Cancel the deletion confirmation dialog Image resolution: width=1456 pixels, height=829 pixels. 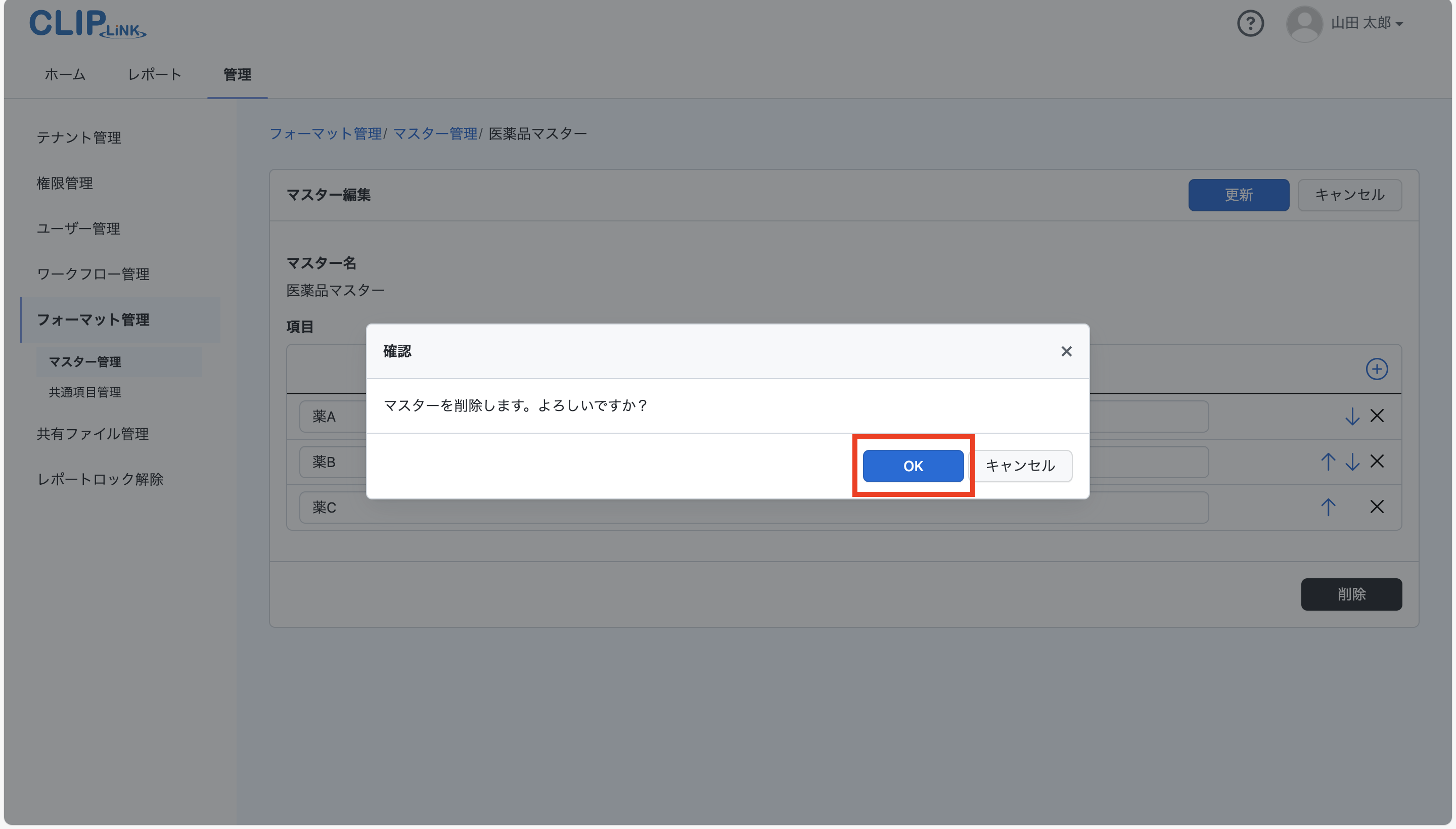tap(1022, 465)
